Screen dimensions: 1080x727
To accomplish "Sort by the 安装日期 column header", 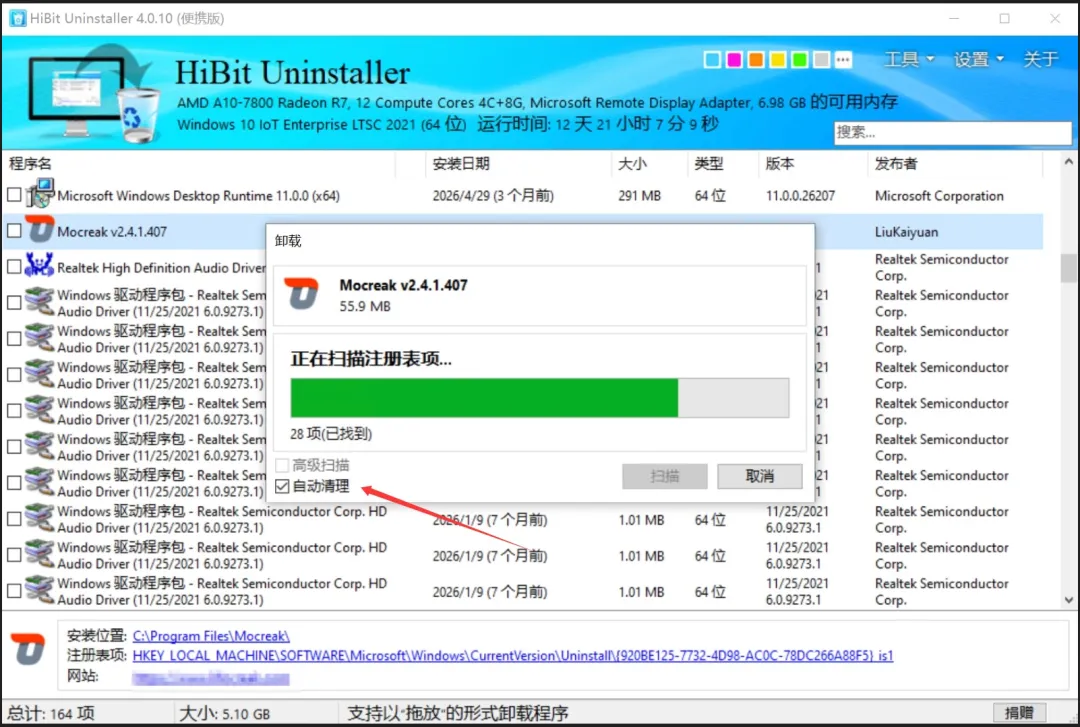I will [461, 164].
